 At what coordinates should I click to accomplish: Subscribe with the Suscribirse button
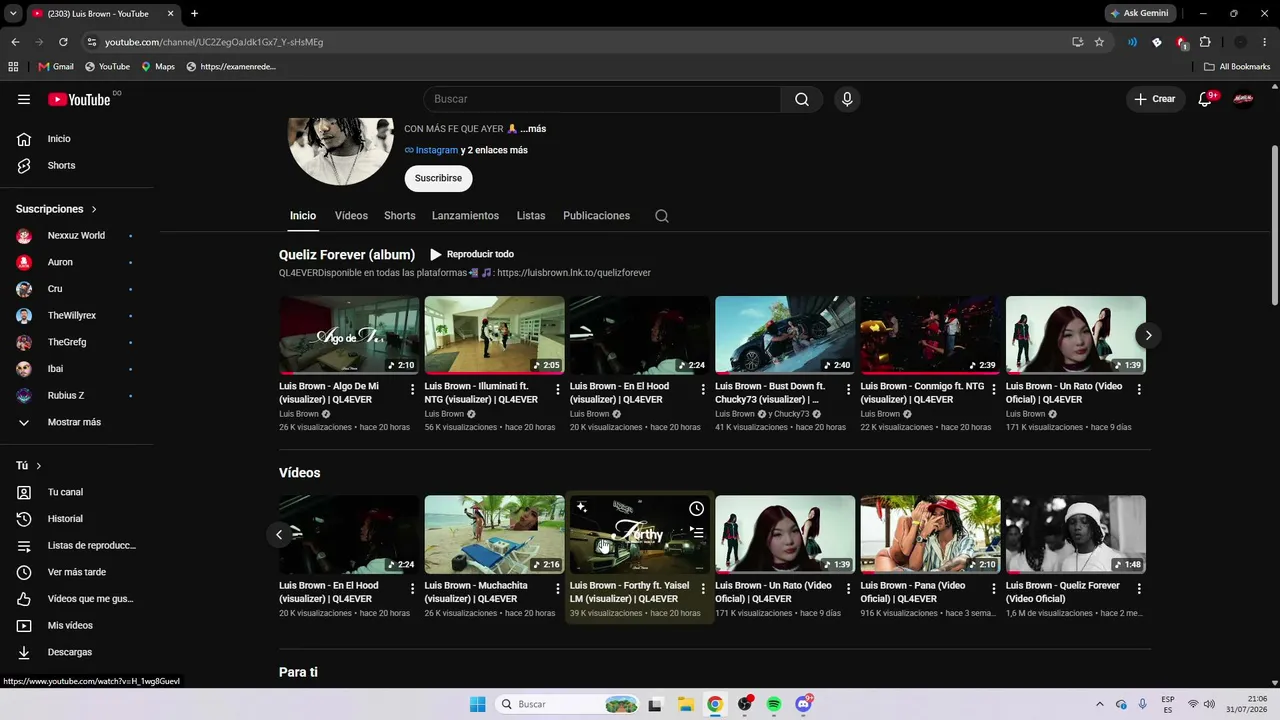[x=438, y=178]
